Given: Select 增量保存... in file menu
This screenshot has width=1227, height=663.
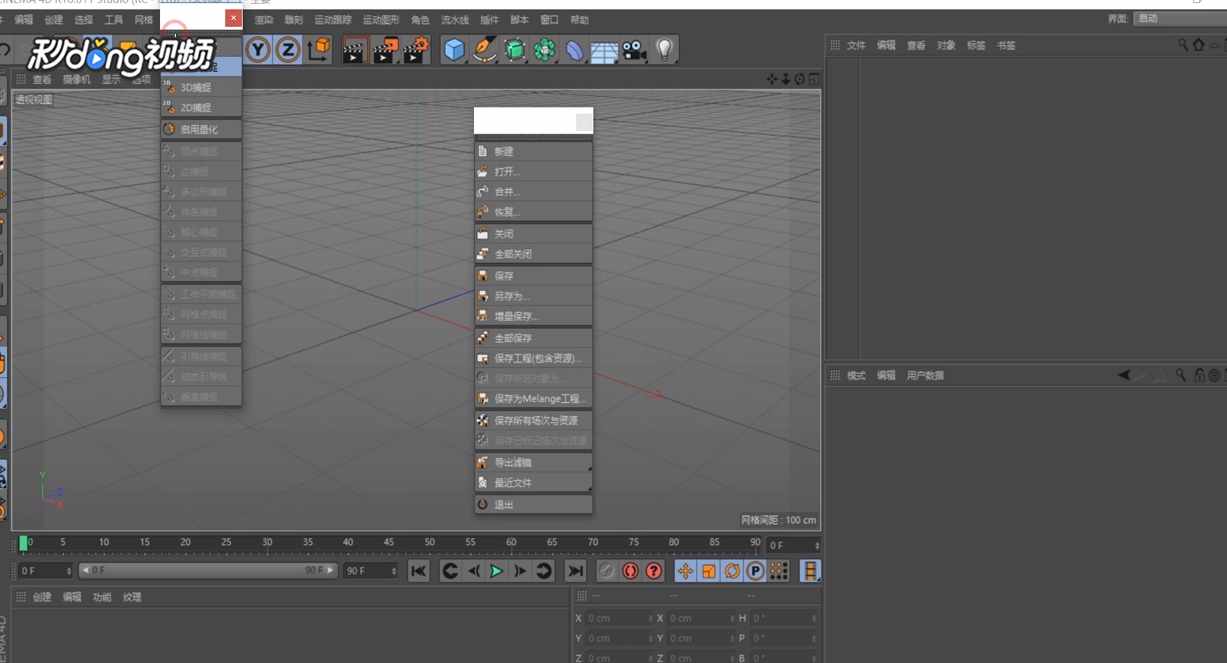Looking at the screenshot, I should click(x=533, y=315).
